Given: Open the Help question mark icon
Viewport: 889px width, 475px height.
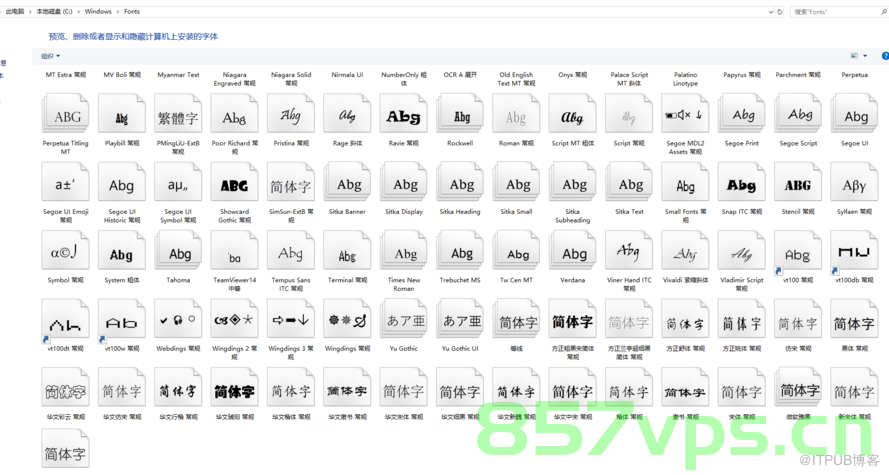Looking at the screenshot, I should (885, 56).
